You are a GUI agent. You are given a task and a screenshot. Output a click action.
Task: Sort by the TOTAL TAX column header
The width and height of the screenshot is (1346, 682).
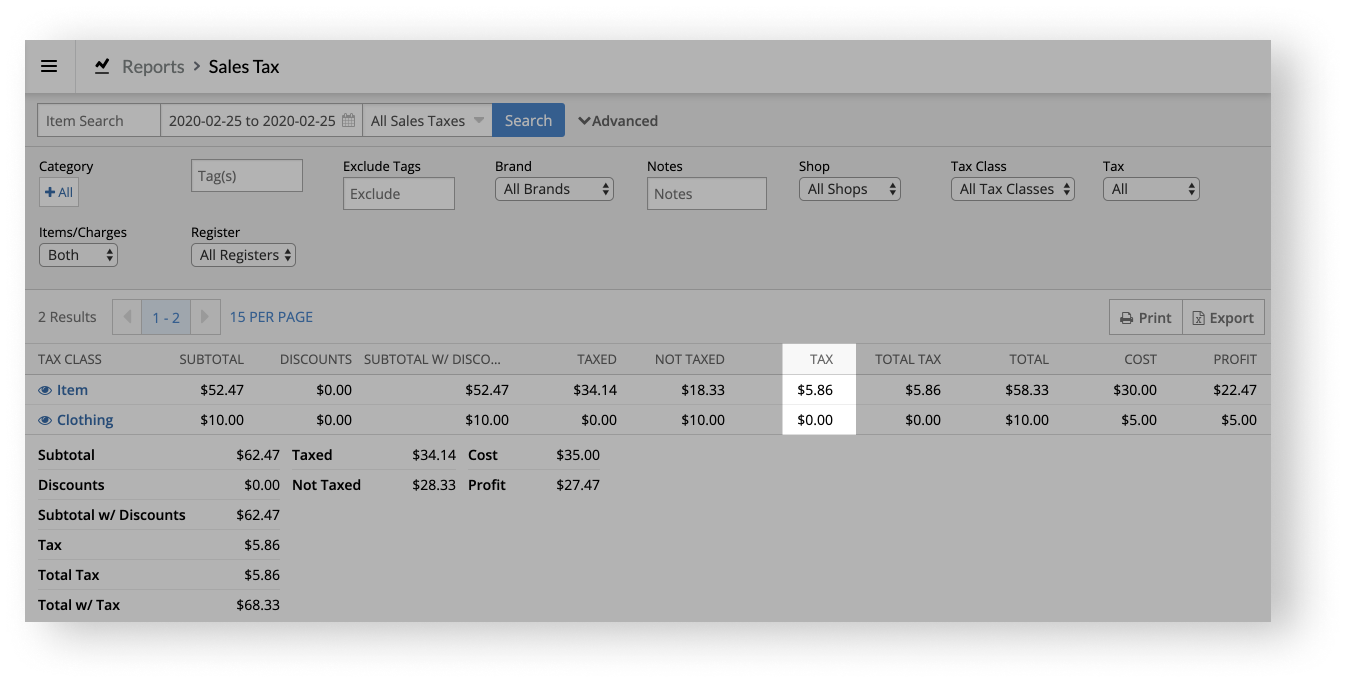(908, 359)
